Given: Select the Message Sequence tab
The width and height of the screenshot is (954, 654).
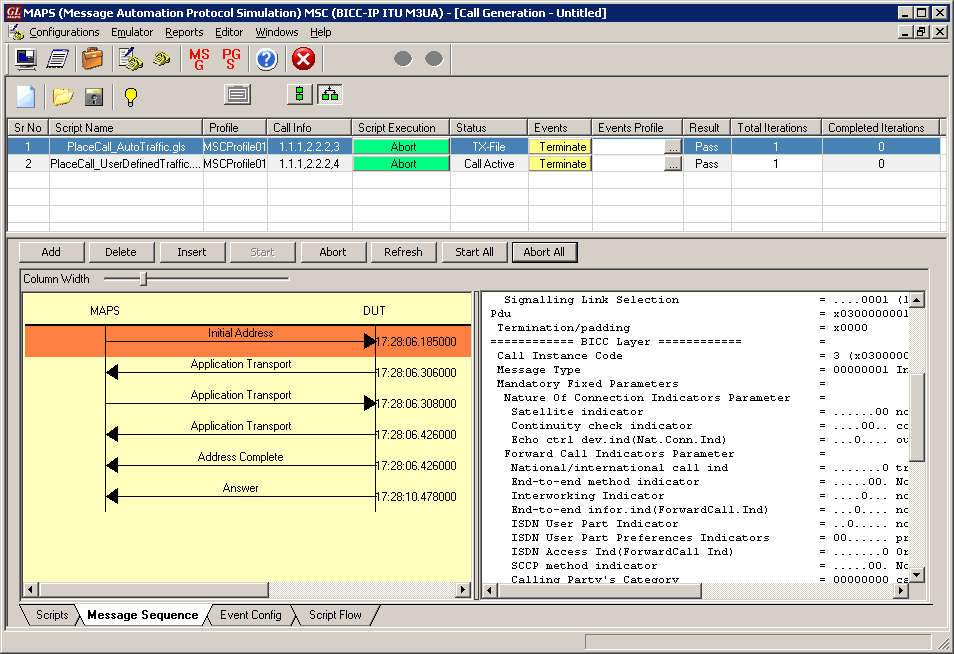Looking at the screenshot, I should (x=143, y=615).
